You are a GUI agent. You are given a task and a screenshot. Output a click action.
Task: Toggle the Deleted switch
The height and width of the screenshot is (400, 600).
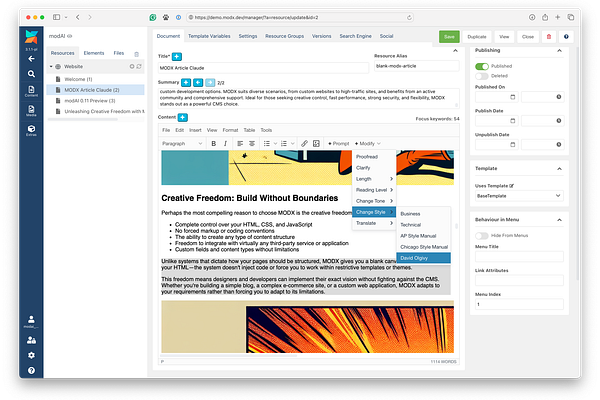click(482, 76)
